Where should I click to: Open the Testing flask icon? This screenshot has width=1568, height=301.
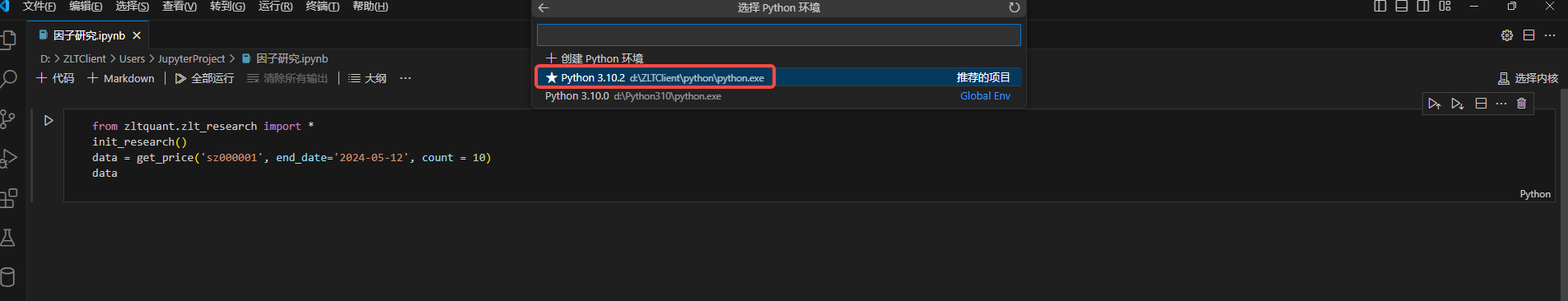[x=8, y=238]
